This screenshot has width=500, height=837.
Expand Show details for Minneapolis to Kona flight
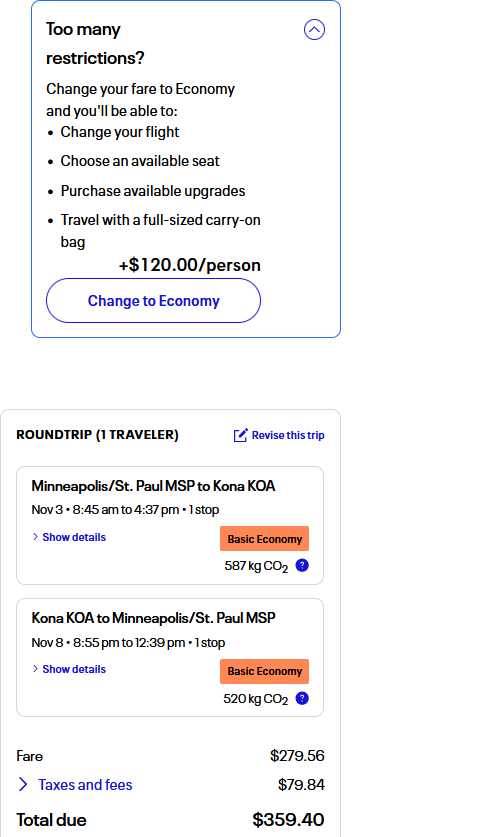[69, 537]
